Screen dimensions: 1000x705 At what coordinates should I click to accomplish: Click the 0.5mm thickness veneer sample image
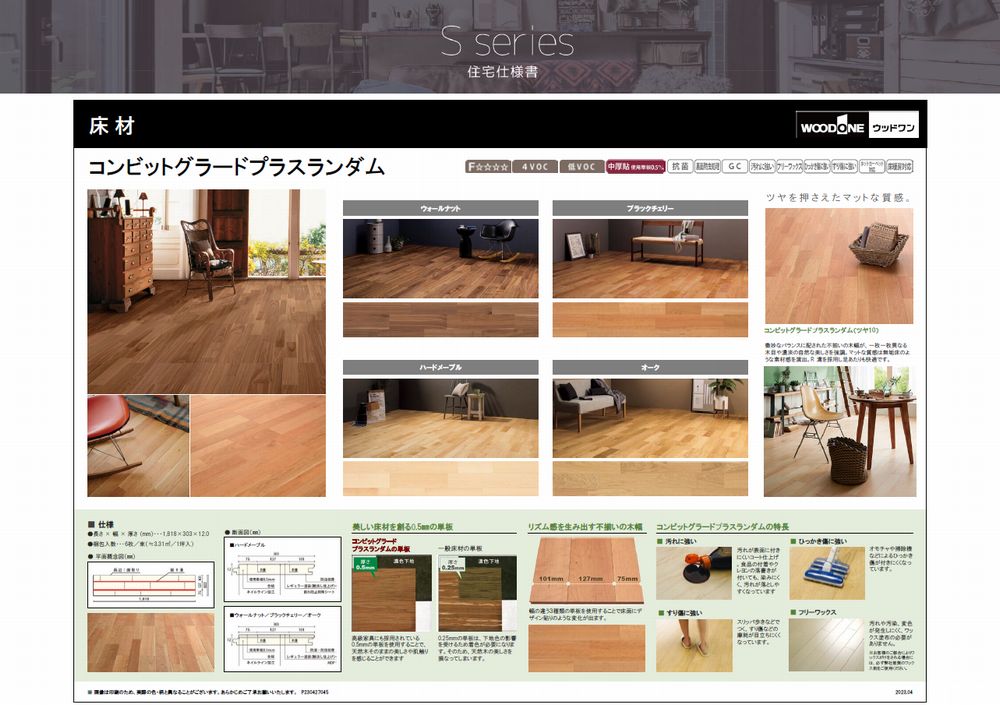(x=392, y=593)
